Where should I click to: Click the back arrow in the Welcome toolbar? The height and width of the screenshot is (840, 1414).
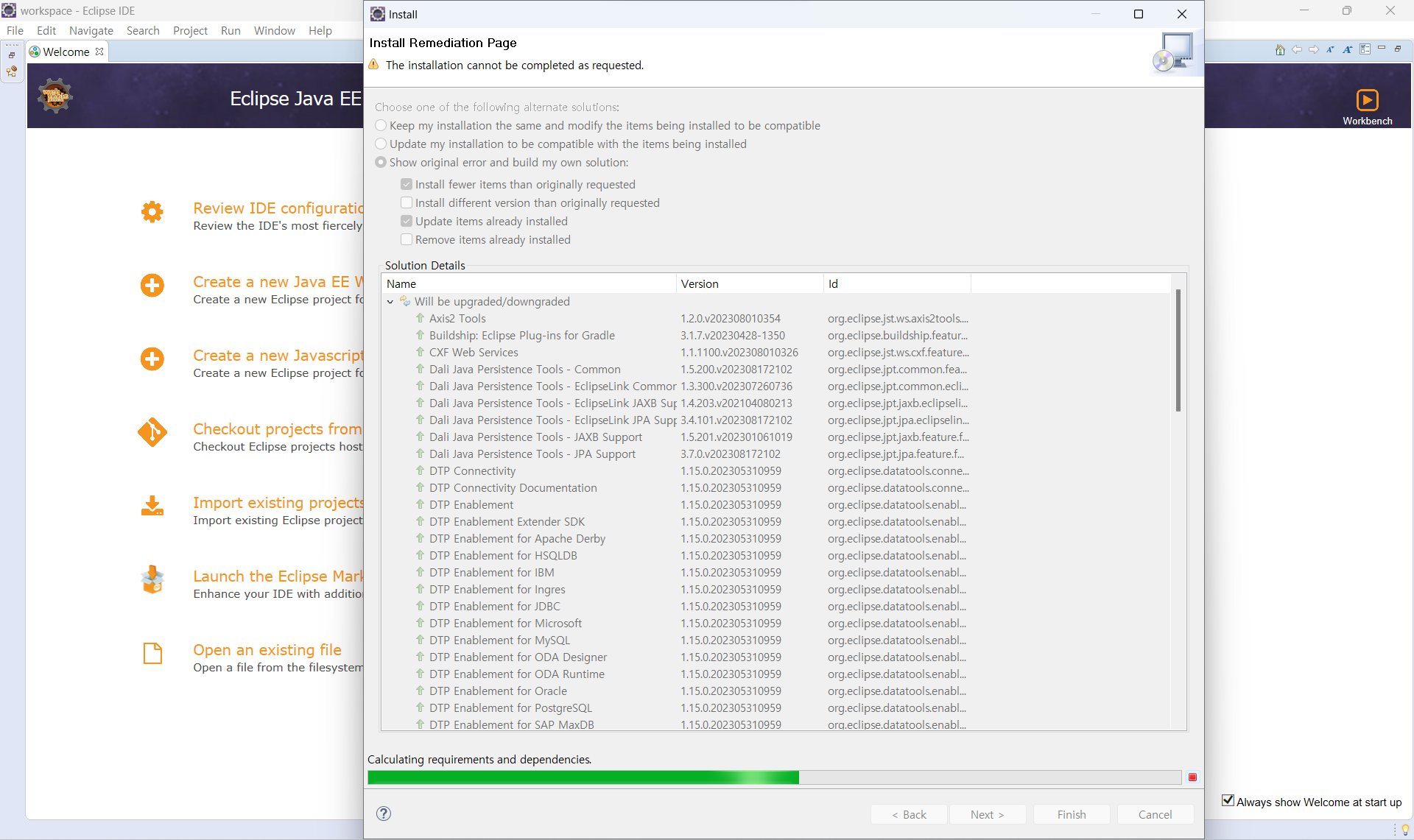(1297, 49)
